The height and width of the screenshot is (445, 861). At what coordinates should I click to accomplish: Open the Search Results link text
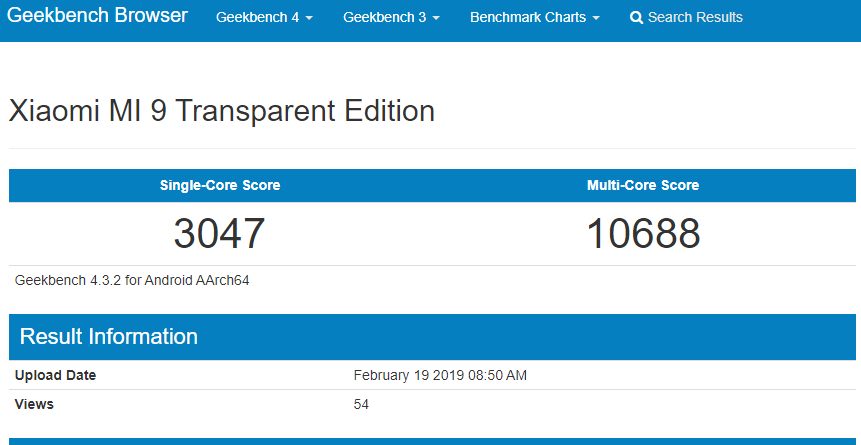pos(695,18)
